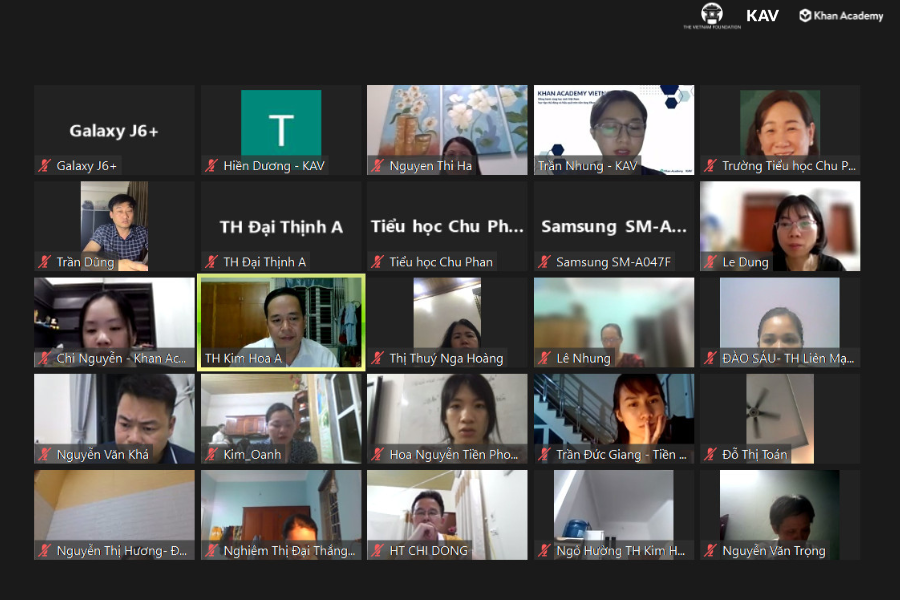Image resolution: width=900 pixels, height=600 pixels.
Task: Select the highlighted TH Kim Hoa A video
Action: (281, 318)
